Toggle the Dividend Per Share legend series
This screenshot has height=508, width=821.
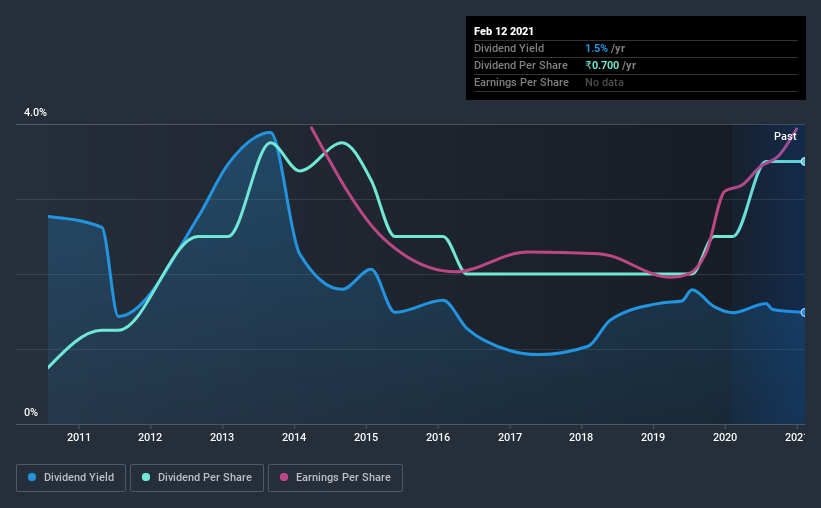click(x=197, y=478)
